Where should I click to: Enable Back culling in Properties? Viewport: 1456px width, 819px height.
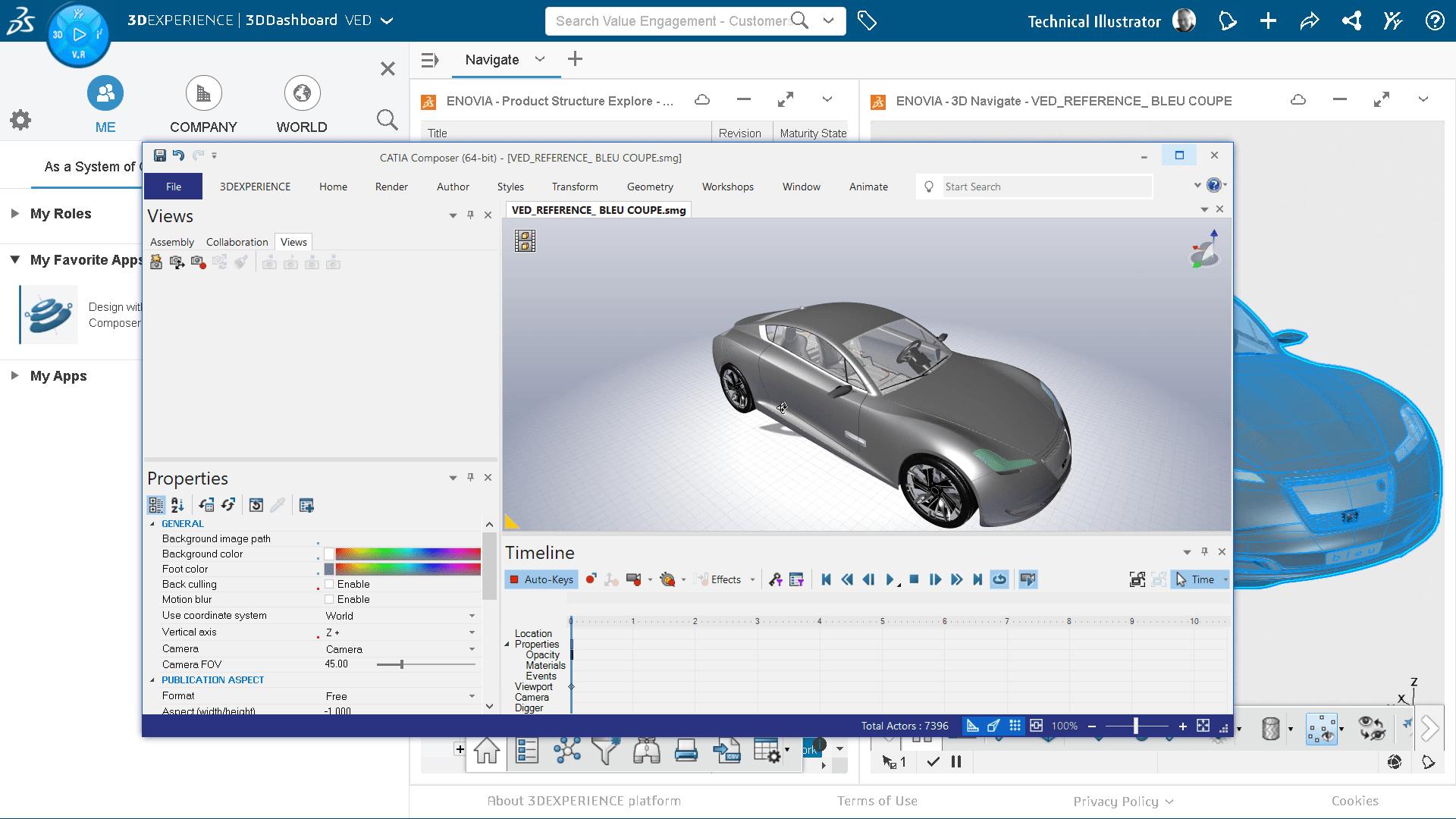tap(330, 584)
